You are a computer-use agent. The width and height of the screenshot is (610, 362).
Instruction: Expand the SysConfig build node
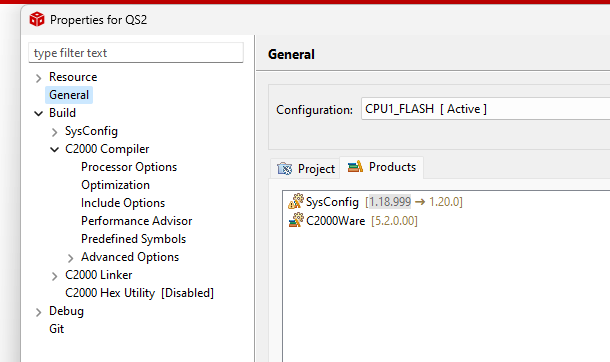(x=54, y=132)
